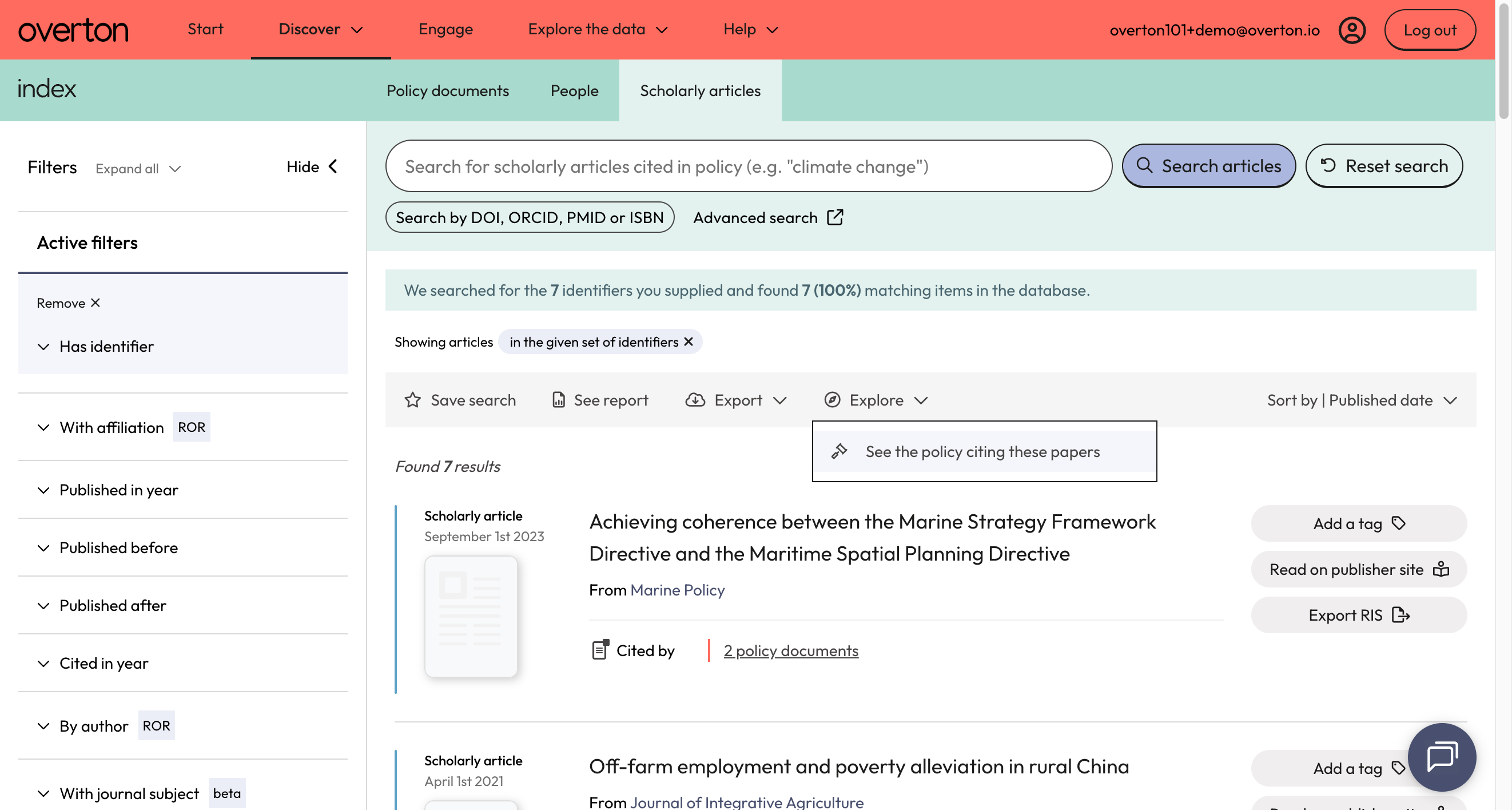Select See the policy citing these papers
Screen dimensions: 1512x810
point(984,451)
